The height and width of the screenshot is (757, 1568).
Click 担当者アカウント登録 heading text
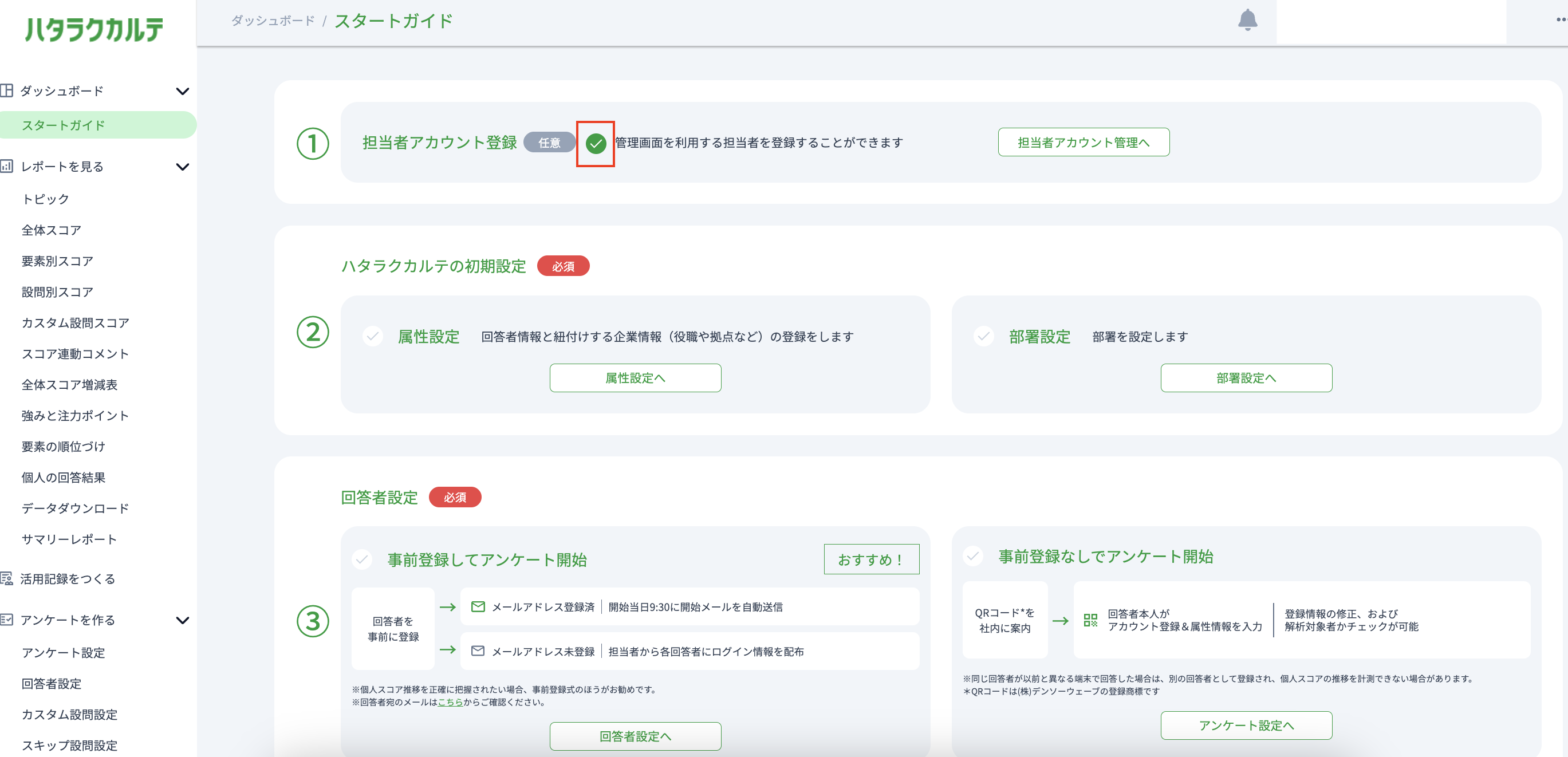[x=439, y=143]
